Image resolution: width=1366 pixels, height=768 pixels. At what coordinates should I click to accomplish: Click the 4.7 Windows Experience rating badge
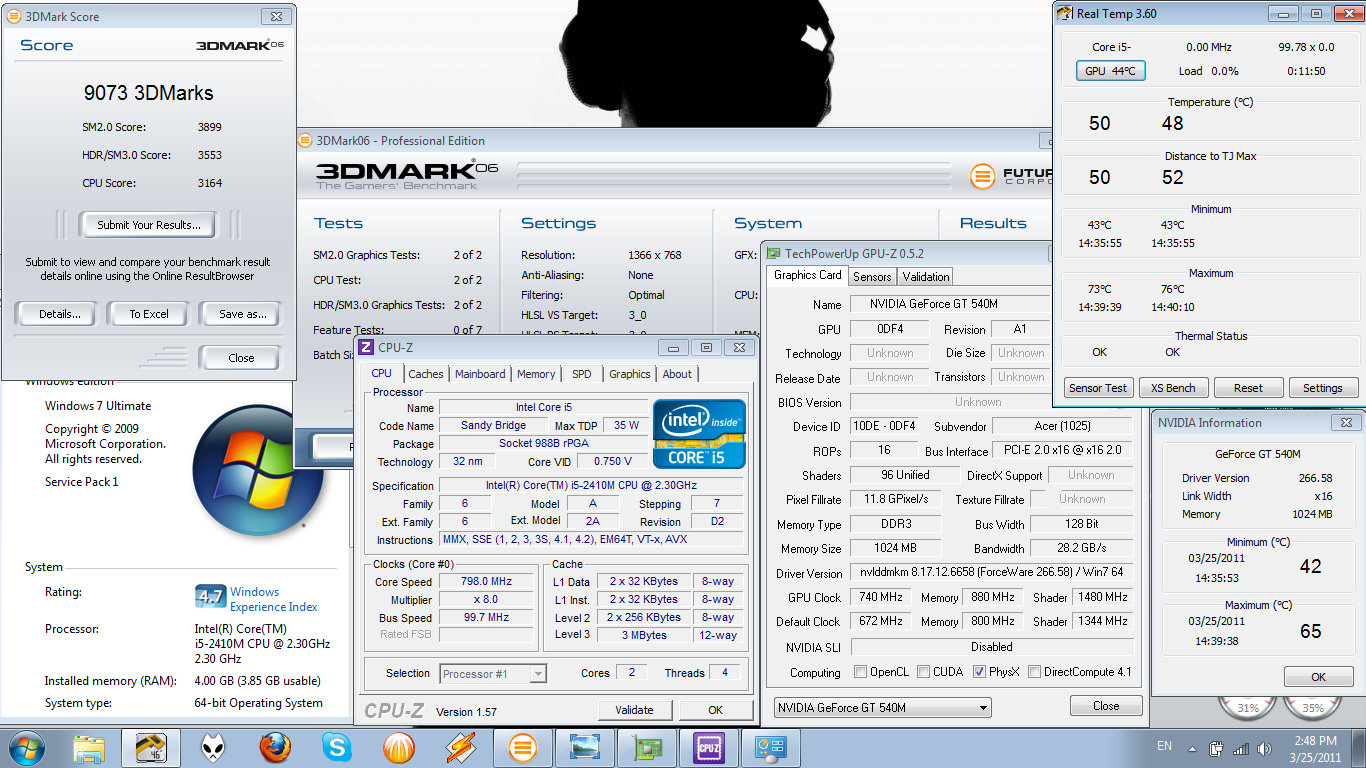tap(210, 597)
